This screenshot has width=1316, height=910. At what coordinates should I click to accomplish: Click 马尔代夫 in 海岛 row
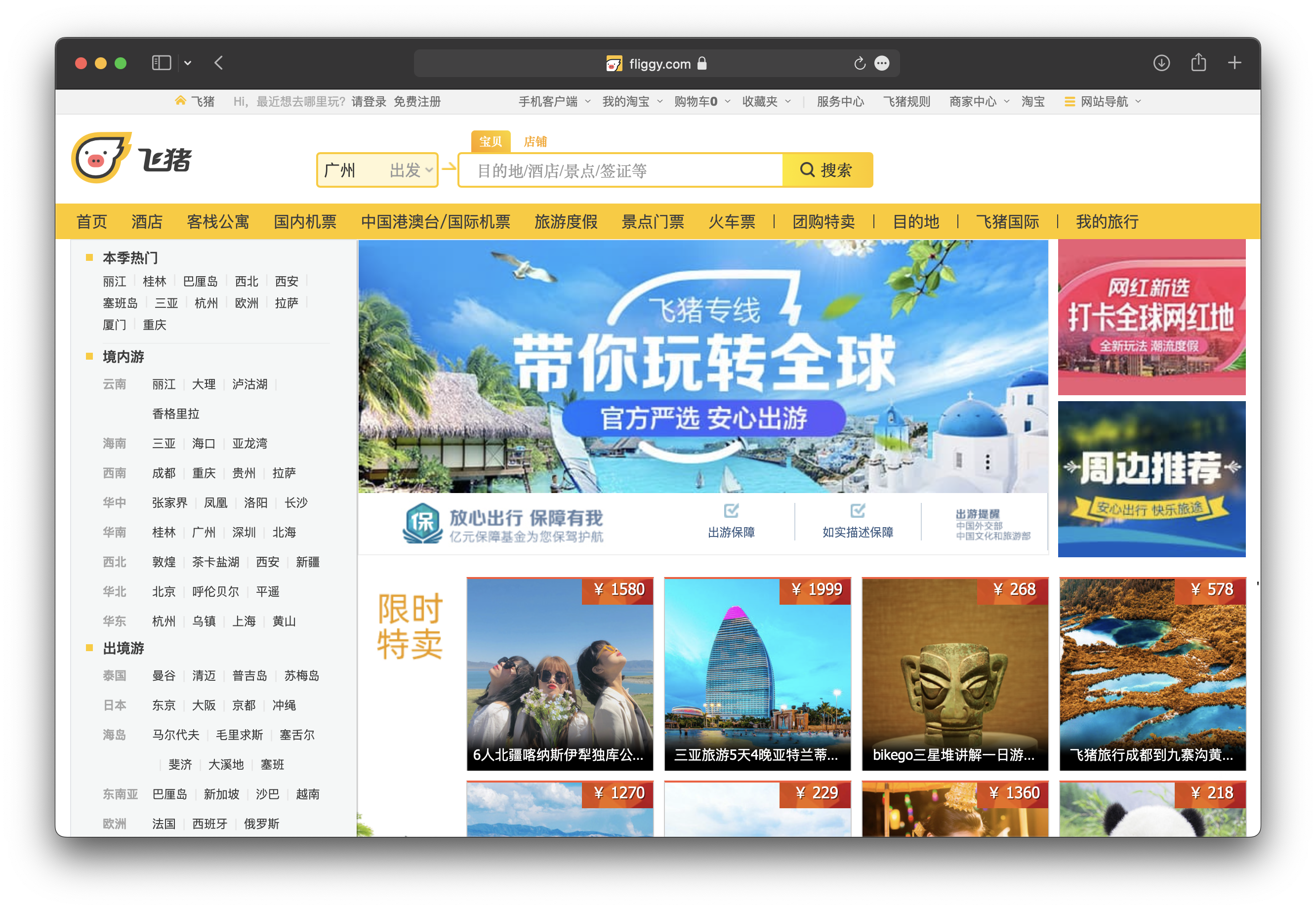click(176, 735)
